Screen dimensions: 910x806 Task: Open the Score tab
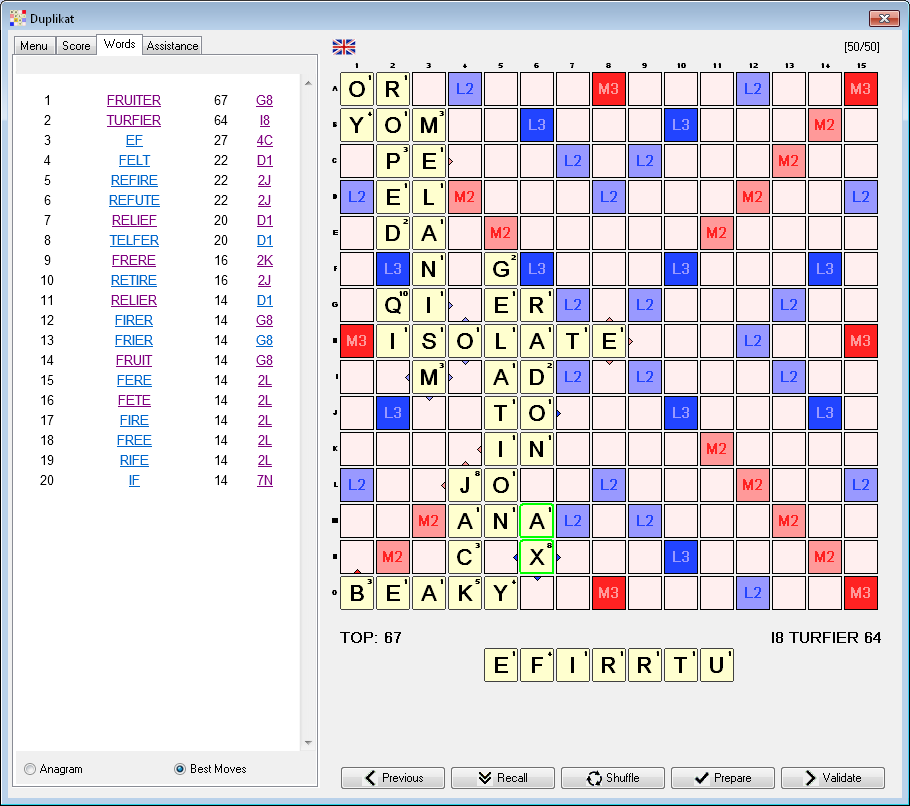(76, 46)
